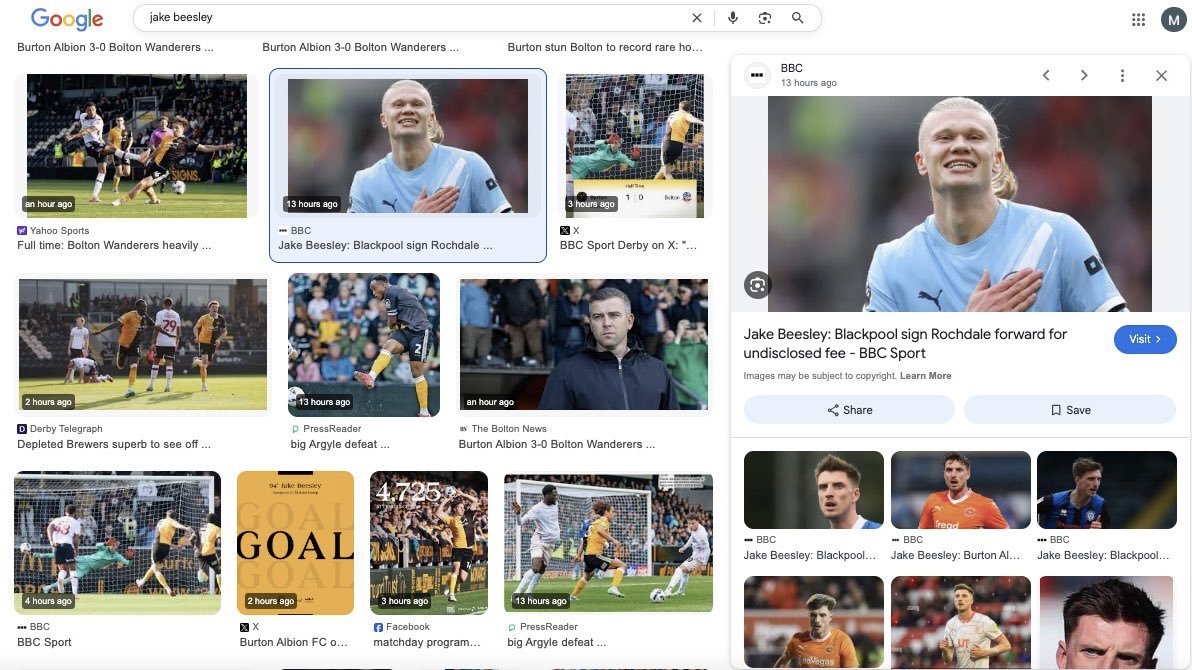Click The Bolton News source label
1192x670 pixels.
coord(509,429)
